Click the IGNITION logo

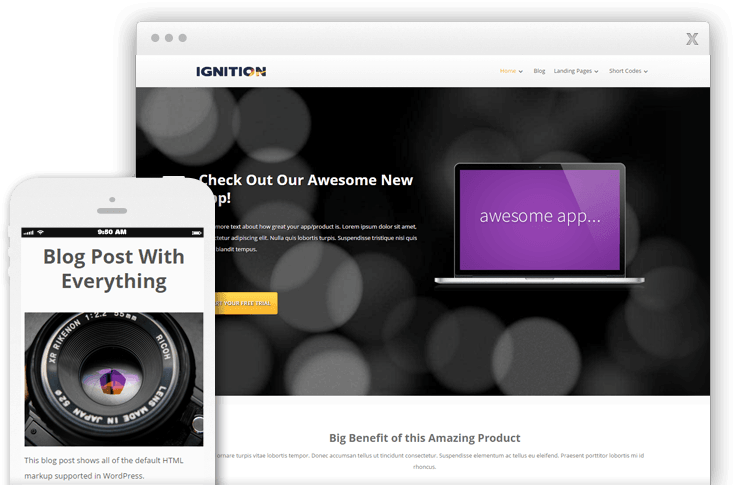[231, 71]
